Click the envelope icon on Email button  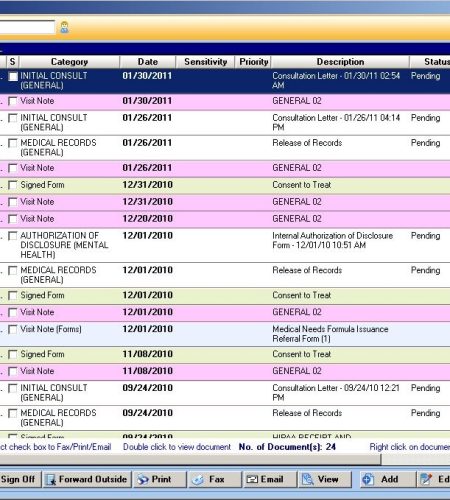[x=252, y=480]
